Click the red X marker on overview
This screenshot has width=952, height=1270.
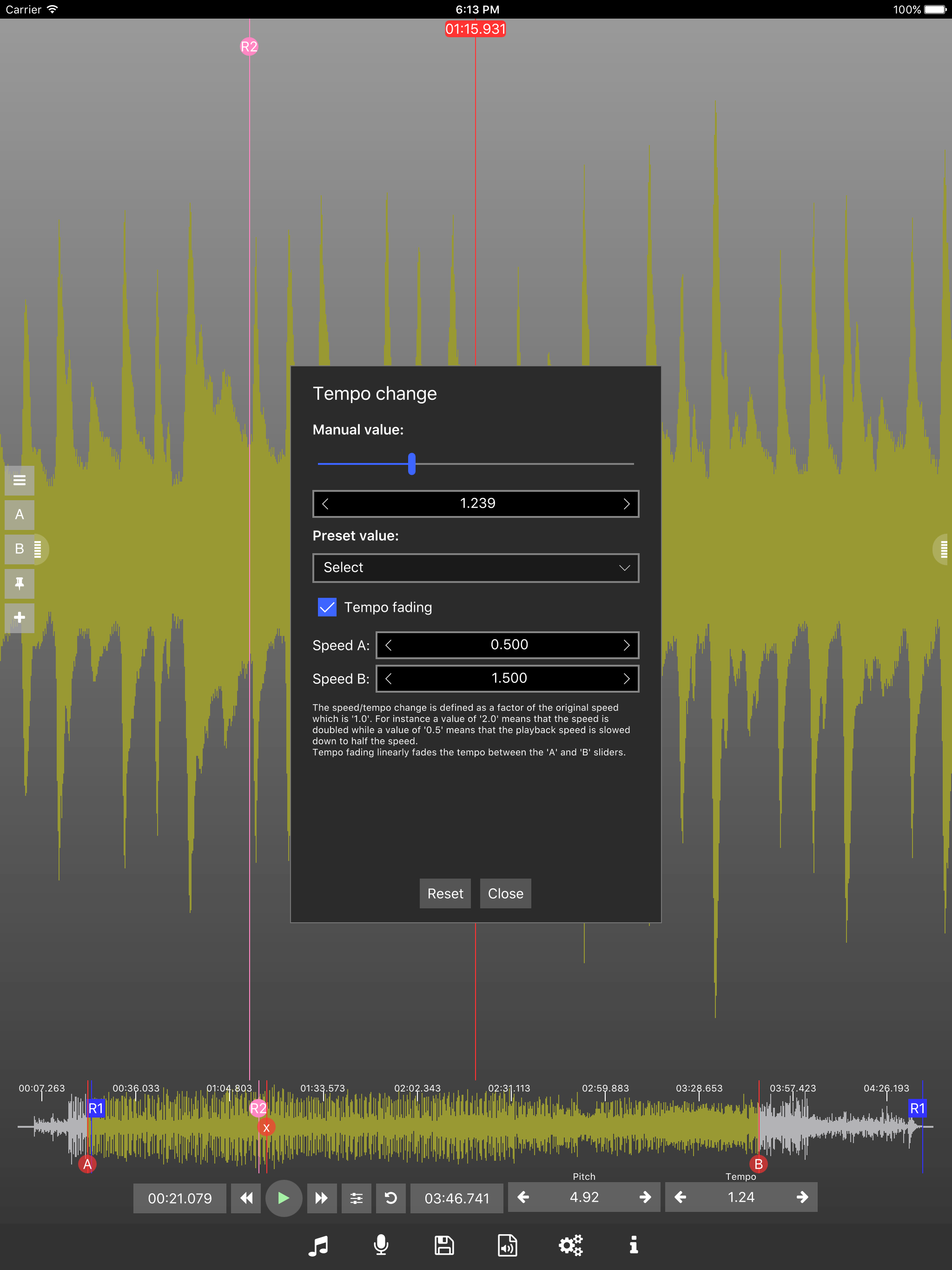point(266,1128)
